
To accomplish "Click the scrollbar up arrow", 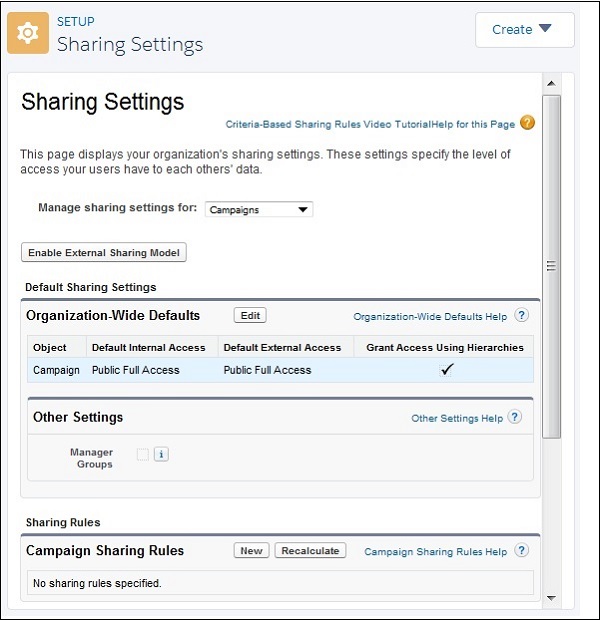I will pos(551,84).
